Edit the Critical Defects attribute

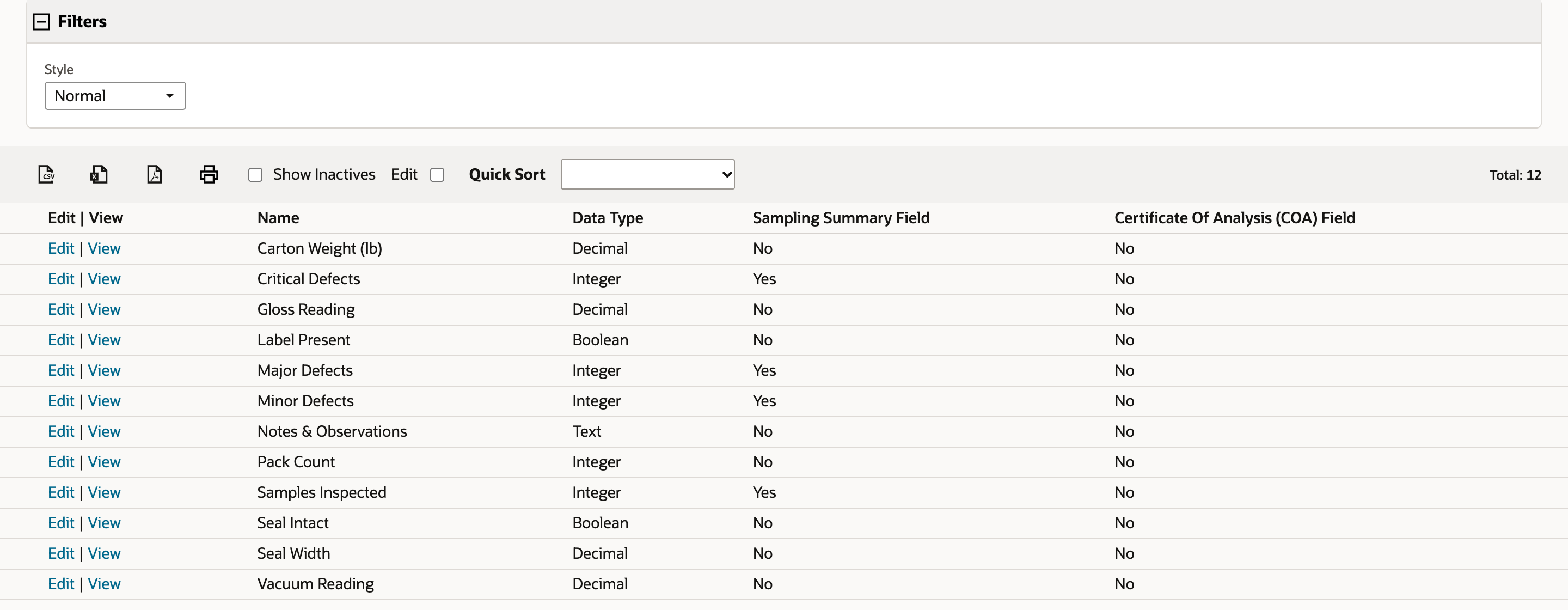pos(61,279)
